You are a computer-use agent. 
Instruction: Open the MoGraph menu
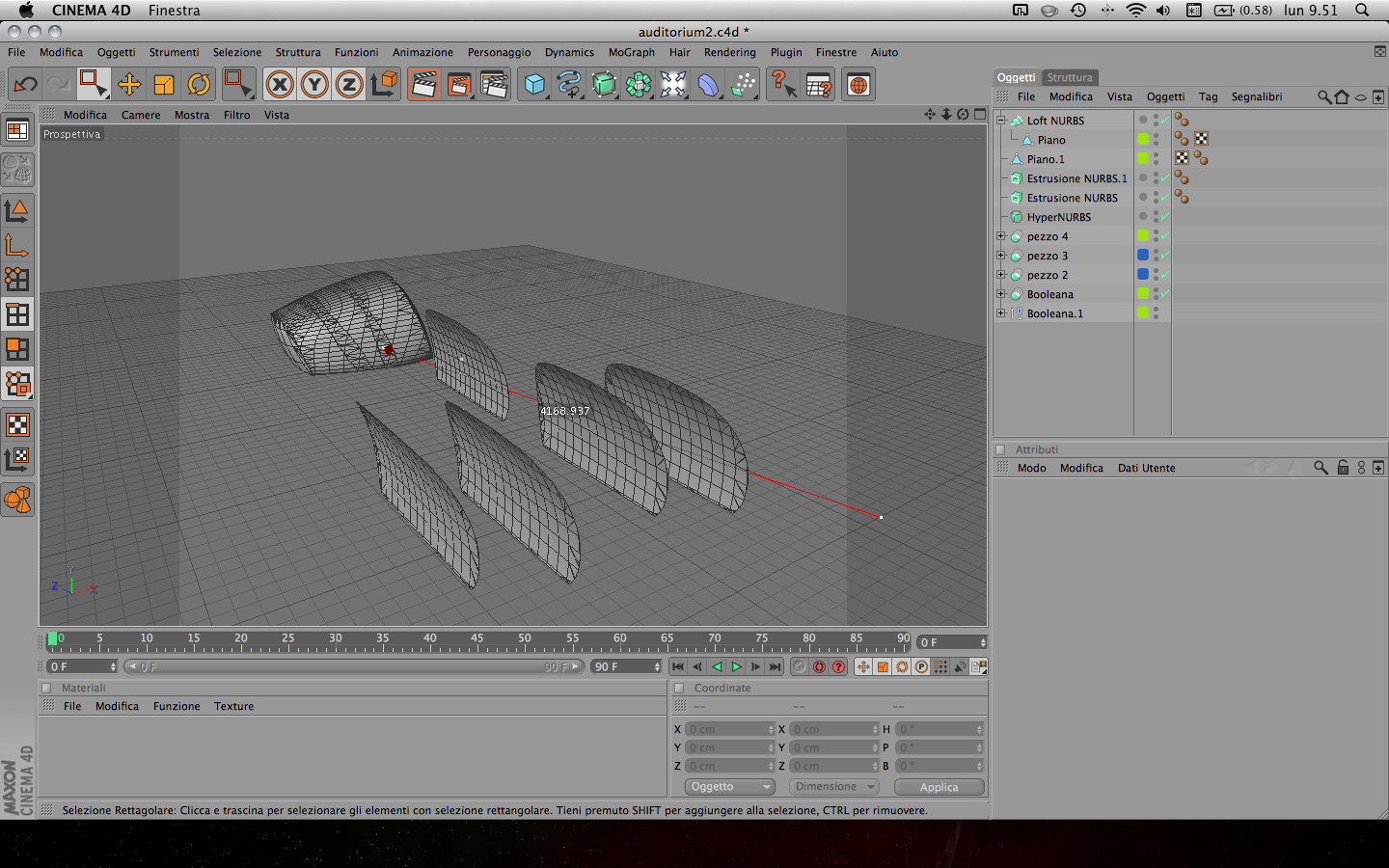click(x=631, y=52)
